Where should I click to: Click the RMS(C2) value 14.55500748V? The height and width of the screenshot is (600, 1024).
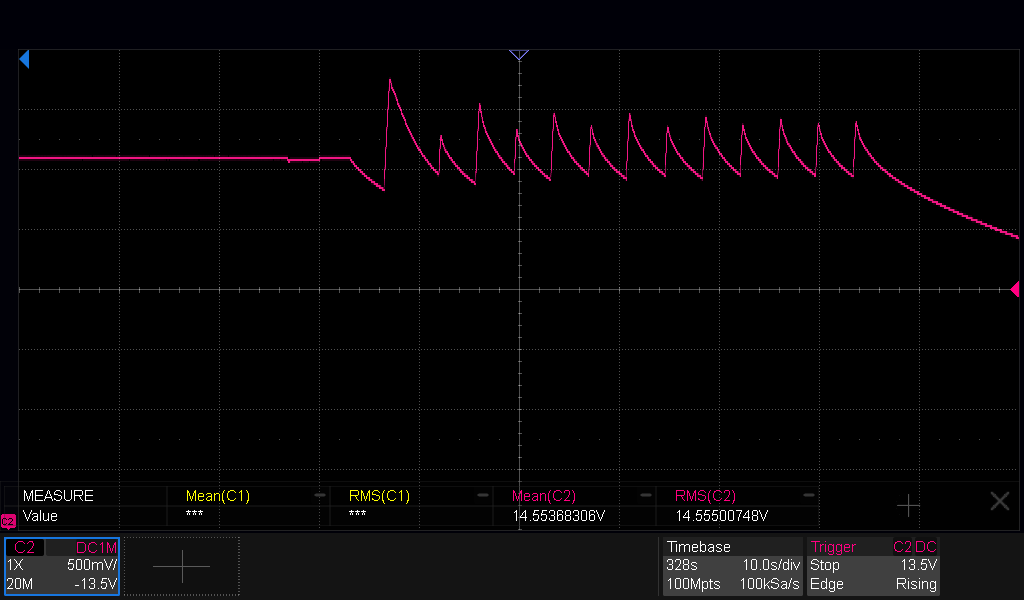coord(722,516)
